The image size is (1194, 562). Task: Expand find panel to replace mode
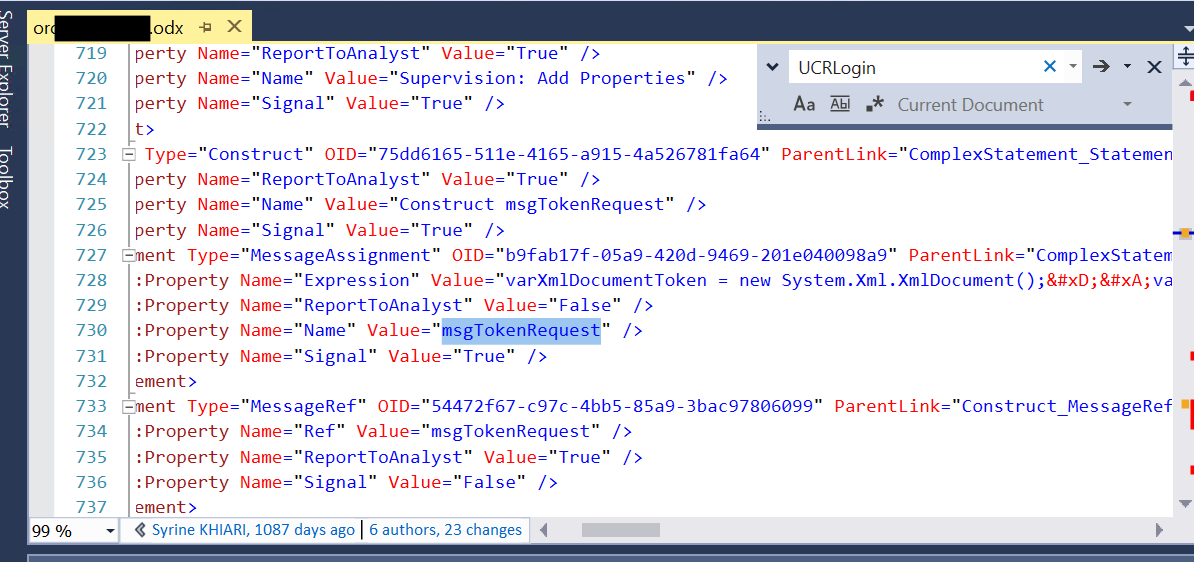click(772, 67)
